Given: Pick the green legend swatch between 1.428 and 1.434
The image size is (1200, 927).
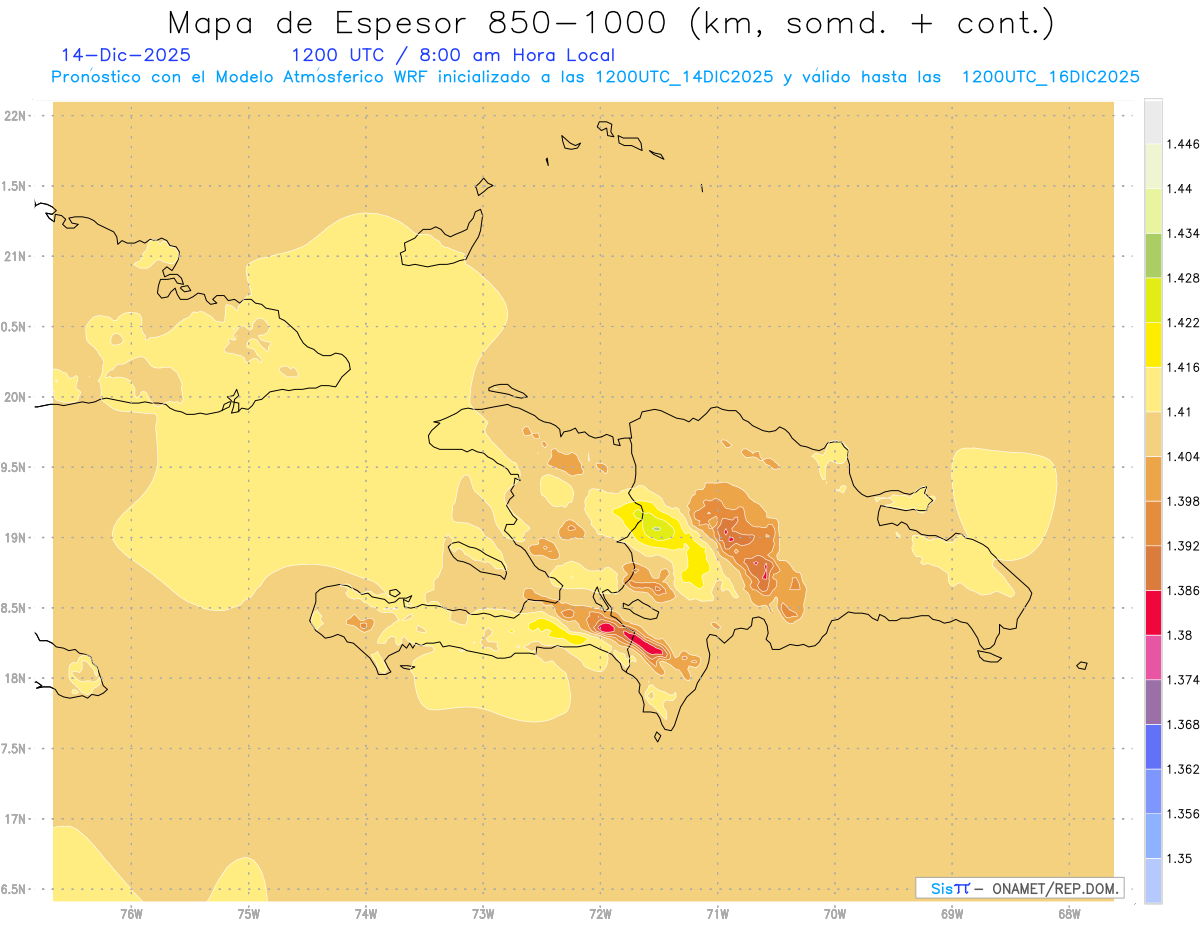Looking at the screenshot, I should (1153, 255).
